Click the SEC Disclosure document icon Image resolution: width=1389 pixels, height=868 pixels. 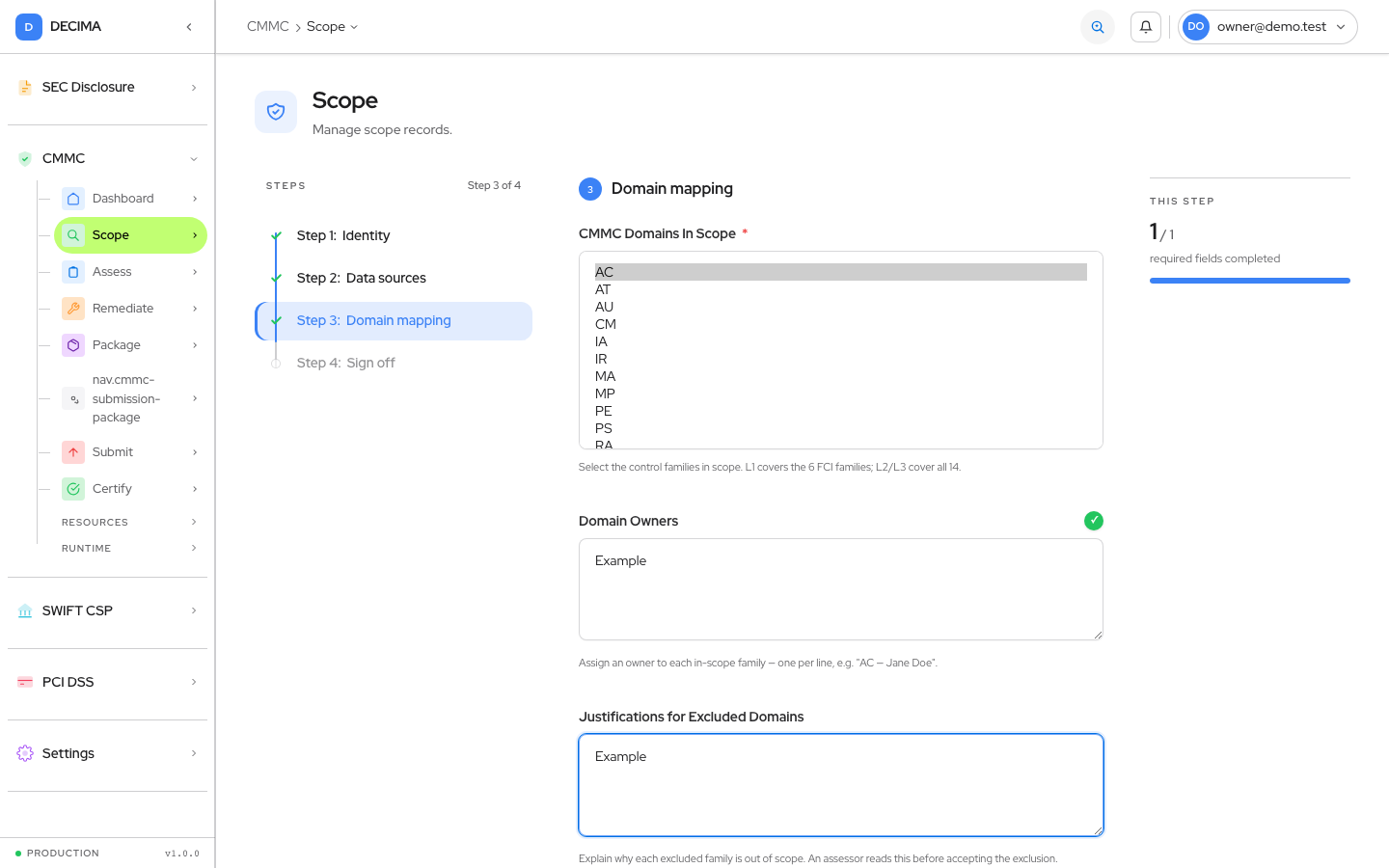coord(25,88)
